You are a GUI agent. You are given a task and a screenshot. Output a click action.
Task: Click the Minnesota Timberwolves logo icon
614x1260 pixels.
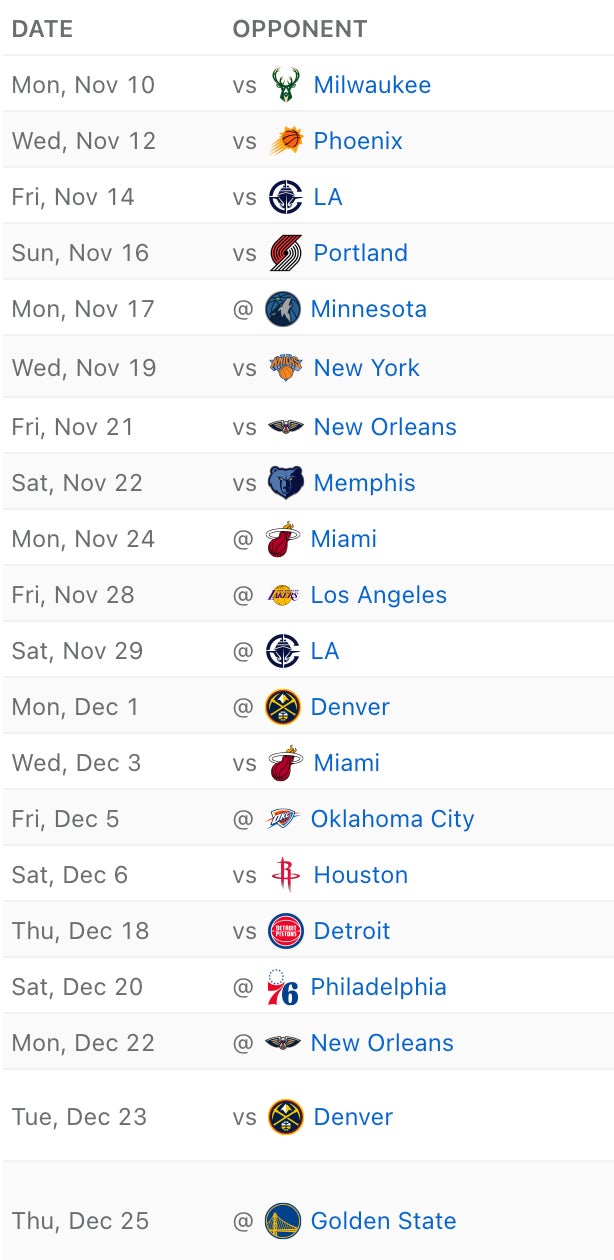pyautogui.click(x=283, y=309)
